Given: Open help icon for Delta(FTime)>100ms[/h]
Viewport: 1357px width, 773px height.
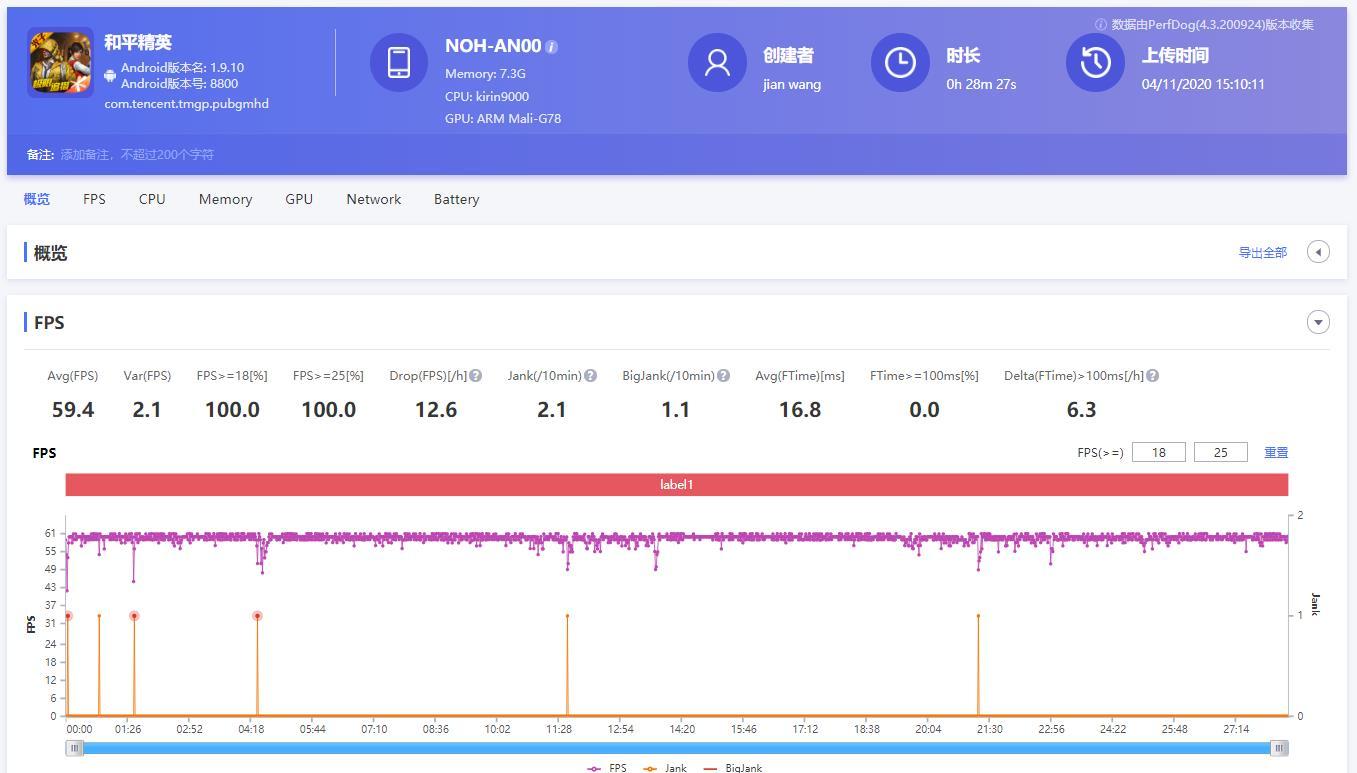Looking at the screenshot, I should click(1153, 376).
